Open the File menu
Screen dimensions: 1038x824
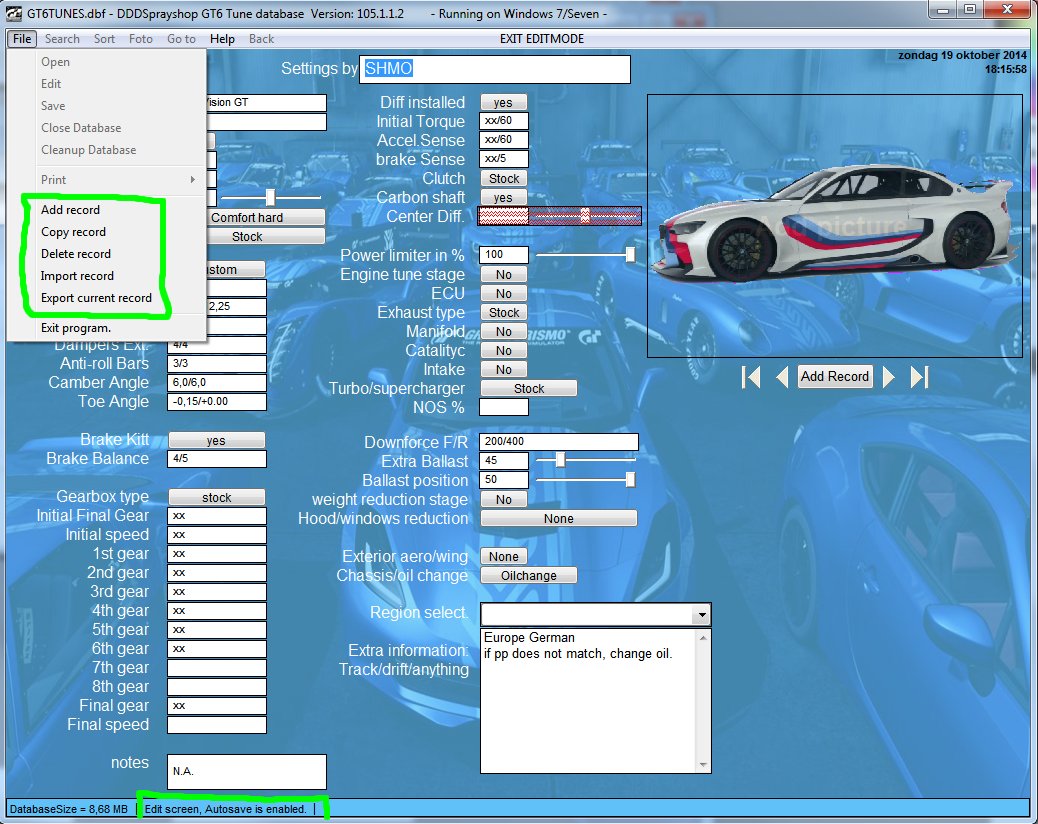pos(22,39)
